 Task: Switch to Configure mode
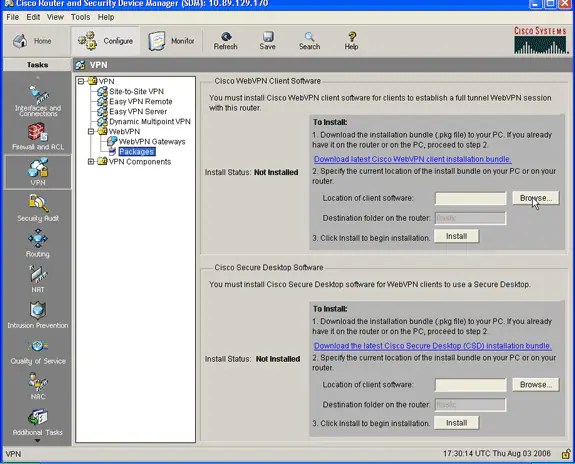(106, 41)
